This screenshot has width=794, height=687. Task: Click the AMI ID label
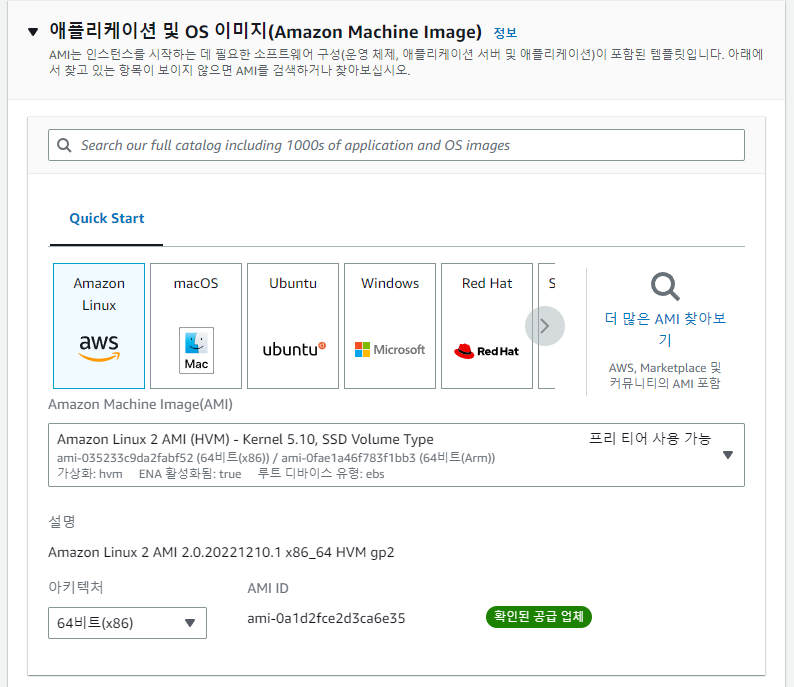268,588
